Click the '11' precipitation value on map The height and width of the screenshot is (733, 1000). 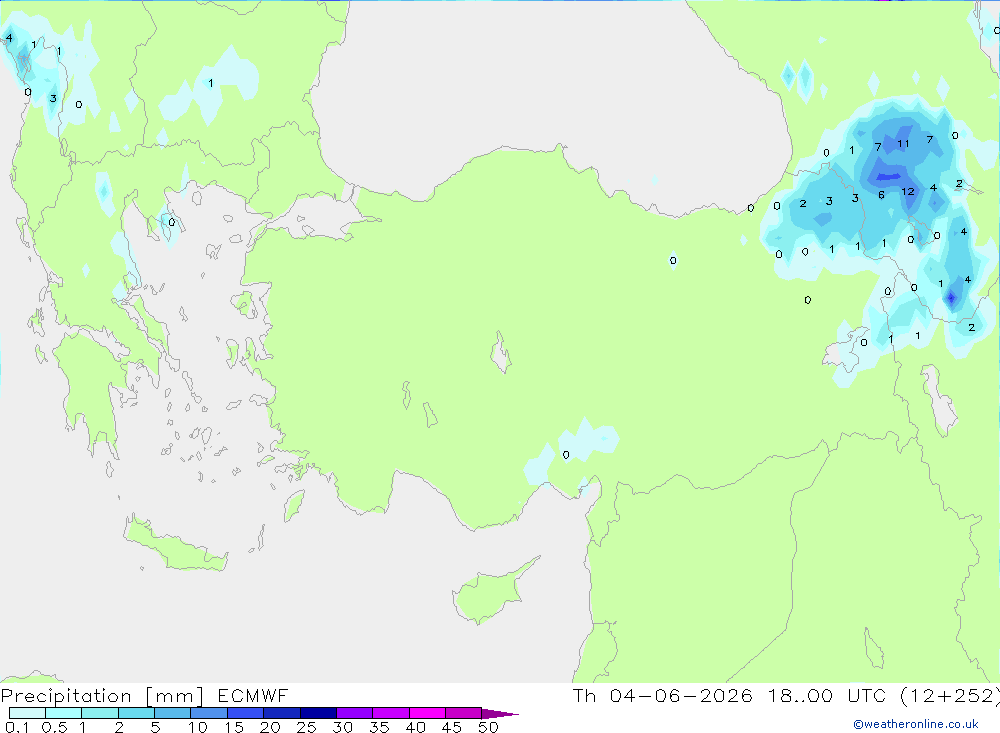click(x=903, y=144)
